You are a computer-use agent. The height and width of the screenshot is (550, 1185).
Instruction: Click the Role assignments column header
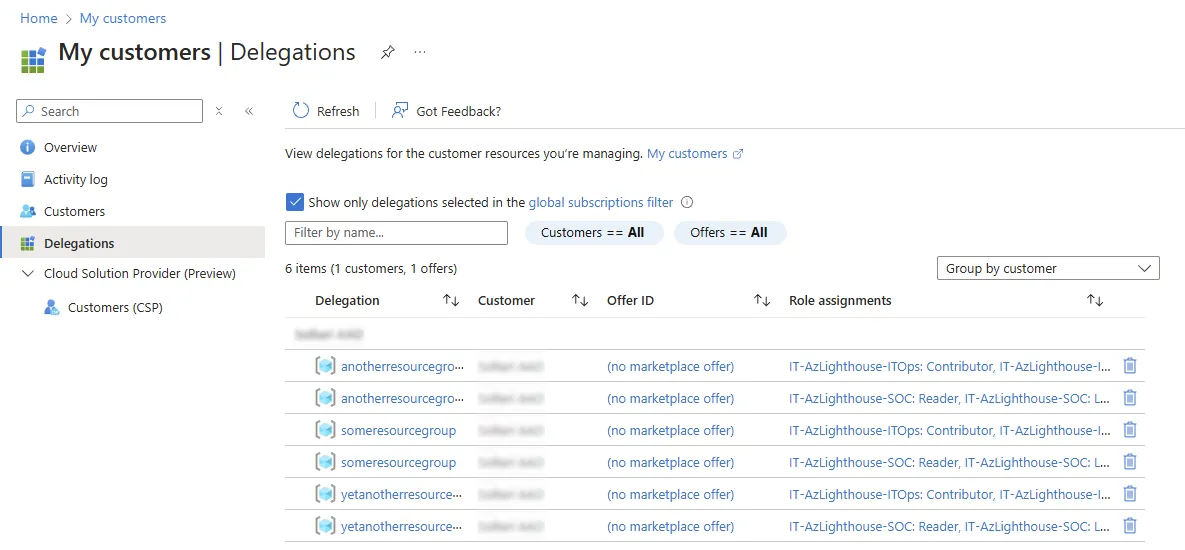pos(840,301)
